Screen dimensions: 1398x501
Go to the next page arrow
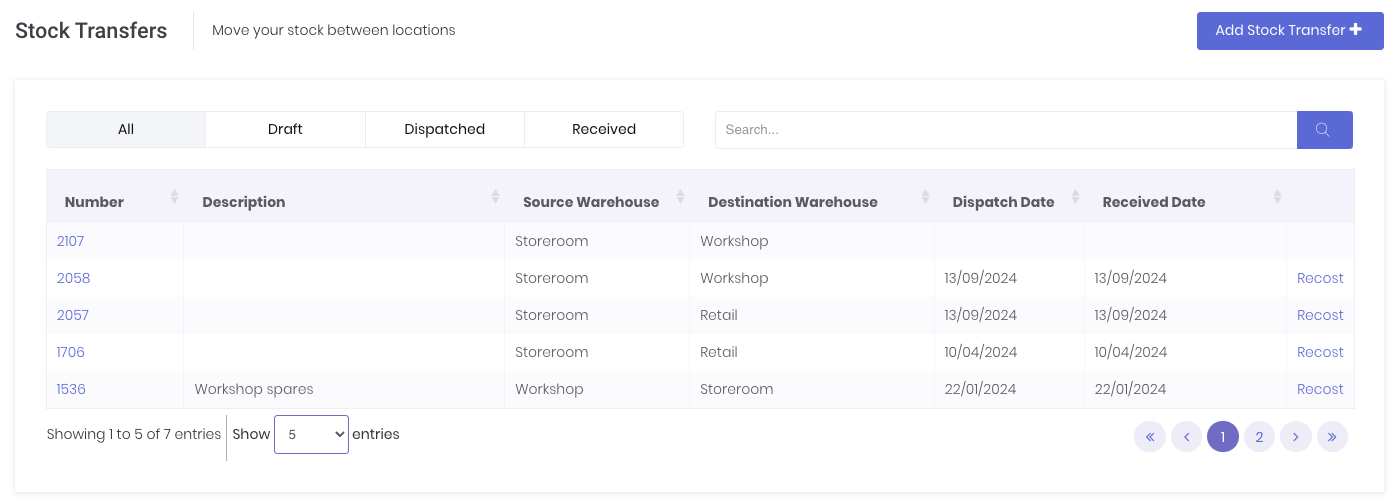tap(1296, 436)
